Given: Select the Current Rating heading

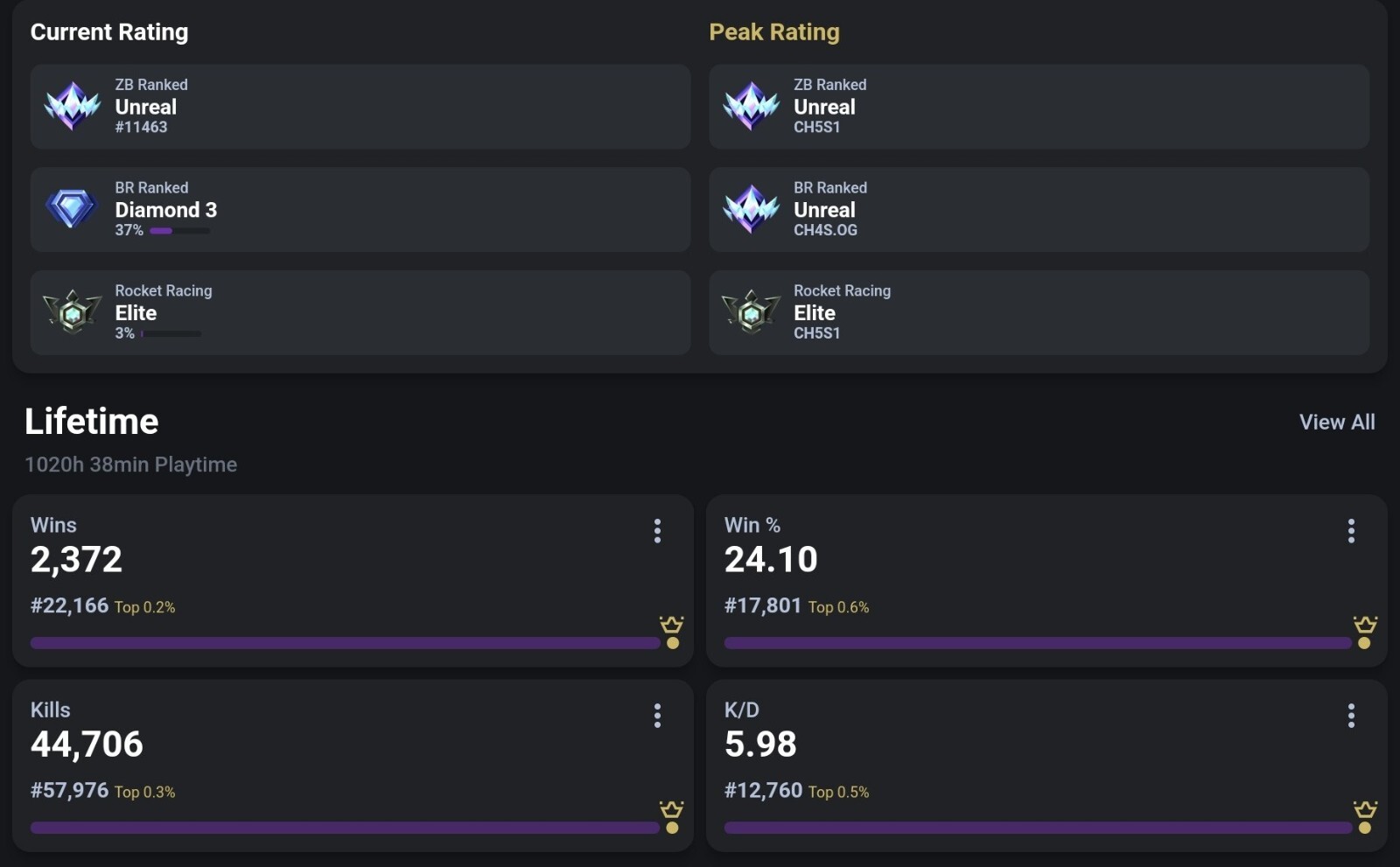Looking at the screenshot, I should pos(109,32).
